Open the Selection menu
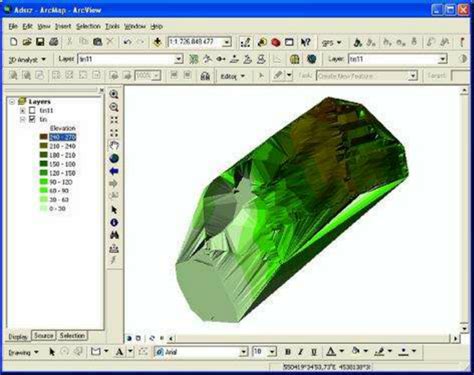The width and height of the screenshot is (474, 375). pos(88,26)
